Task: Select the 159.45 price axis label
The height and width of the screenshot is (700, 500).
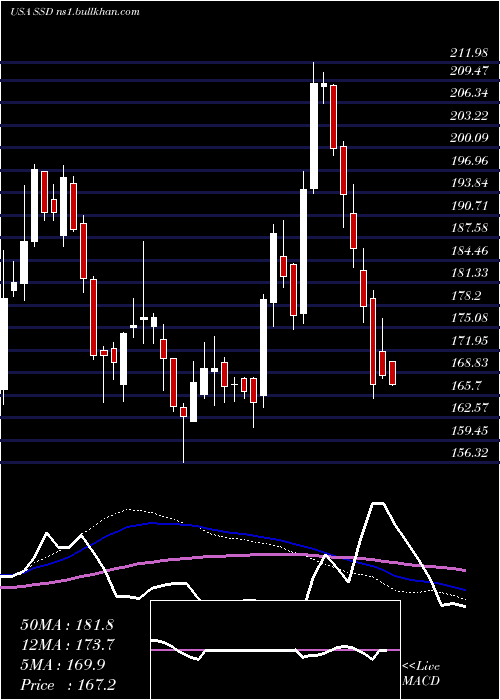Action: click(x=469, y=430)
